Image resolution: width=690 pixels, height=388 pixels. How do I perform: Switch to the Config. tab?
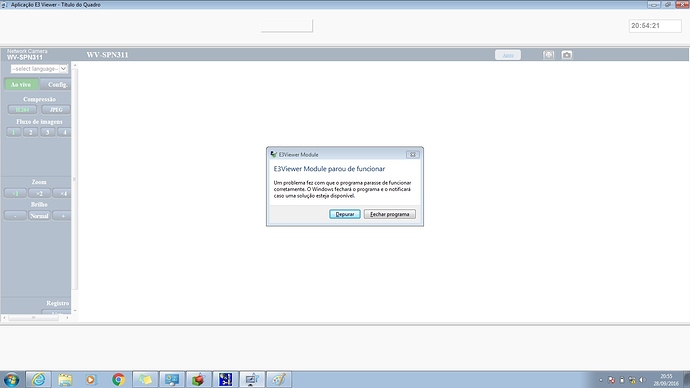[x=57, y=84]
